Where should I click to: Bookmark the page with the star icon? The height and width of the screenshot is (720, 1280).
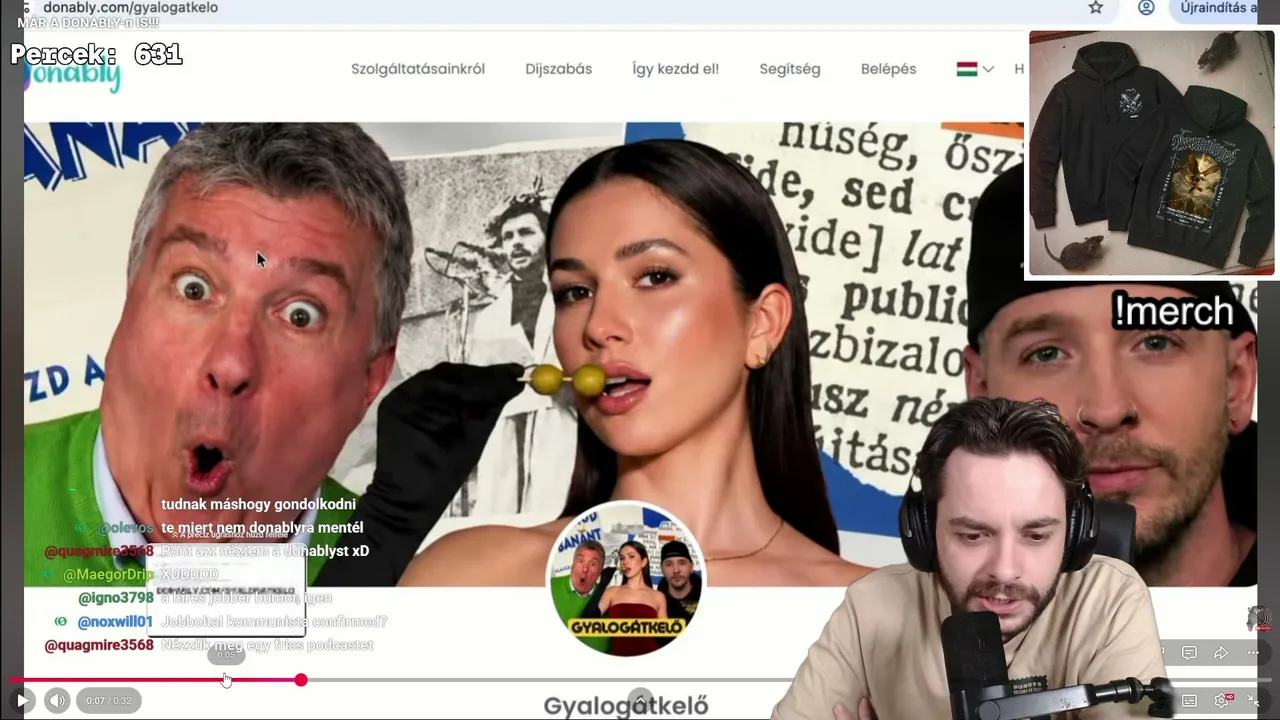coord(1096,8)
